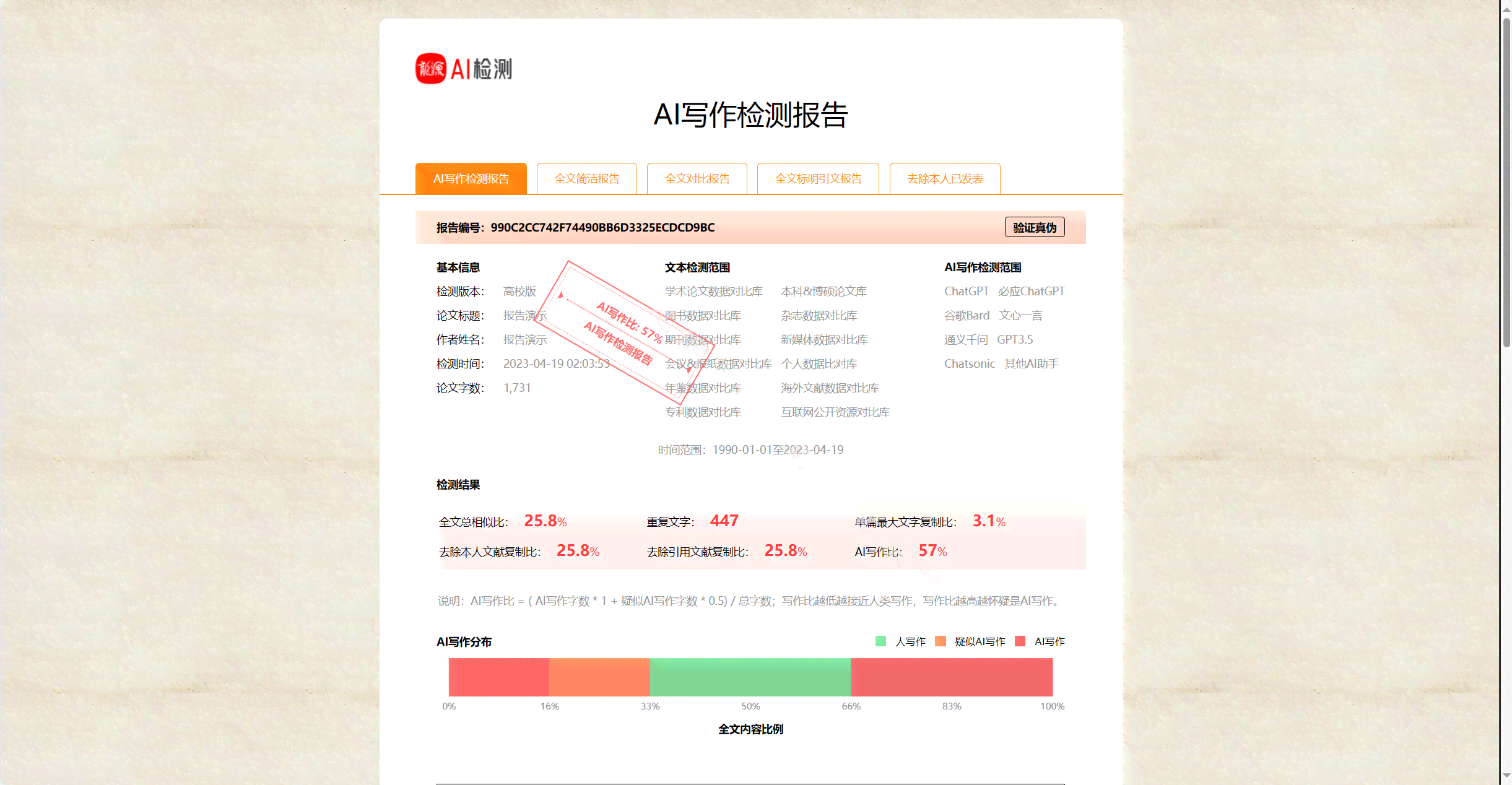Click 海外文献数据对比库 entry
Screen dimensions: 1512x785
tap(830, 388)
